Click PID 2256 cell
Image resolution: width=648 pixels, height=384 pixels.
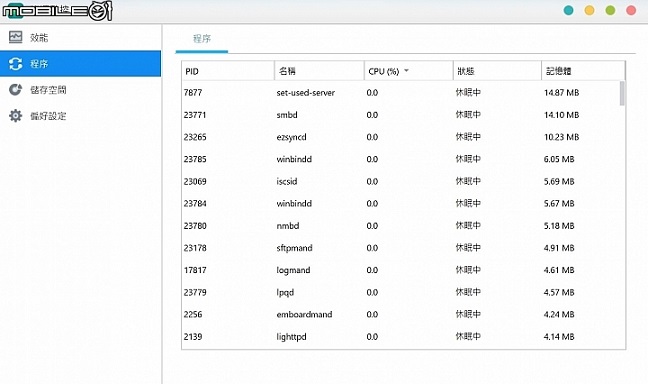[193, 315]
